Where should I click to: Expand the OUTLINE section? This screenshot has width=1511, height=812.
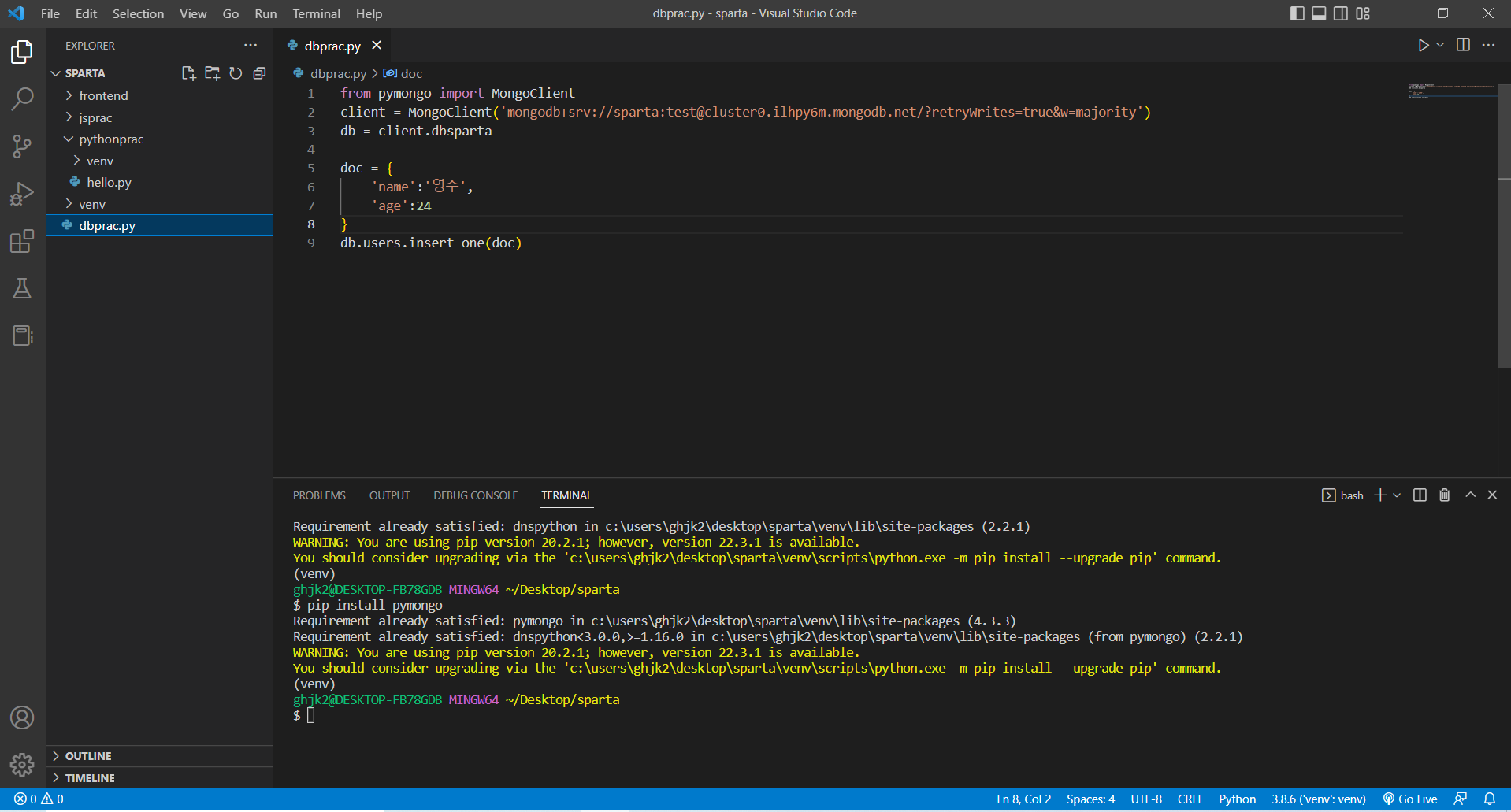click(x=160, y=756)
